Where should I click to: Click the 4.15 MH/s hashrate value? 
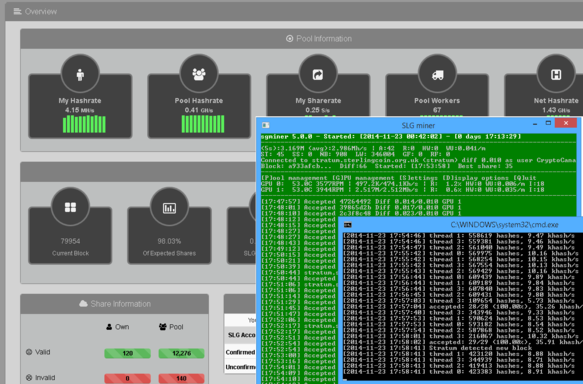(x=80, y=110)
